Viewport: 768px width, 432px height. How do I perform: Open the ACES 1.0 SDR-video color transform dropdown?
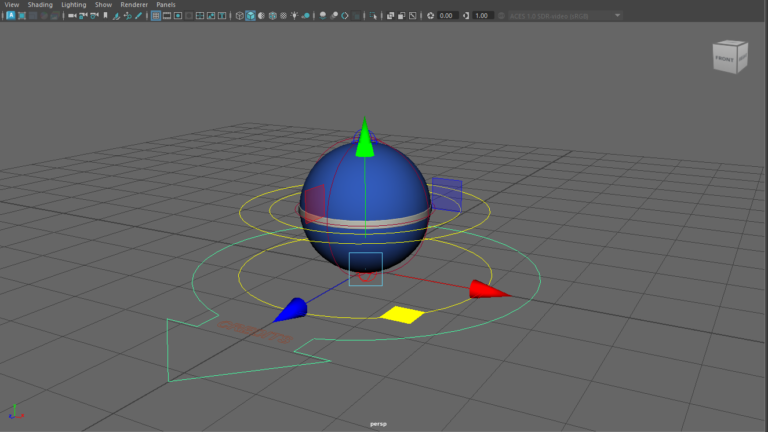[x=565, y=16]
